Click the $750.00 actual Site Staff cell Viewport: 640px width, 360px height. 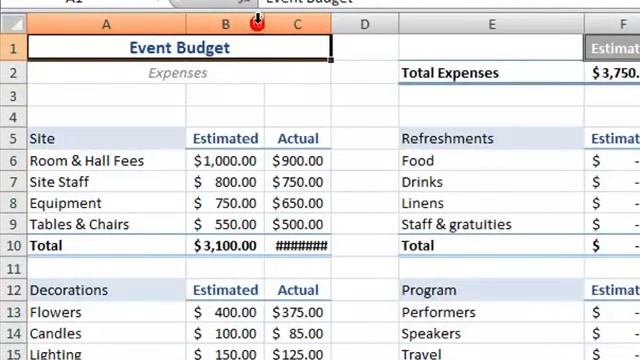pos(298,182)
